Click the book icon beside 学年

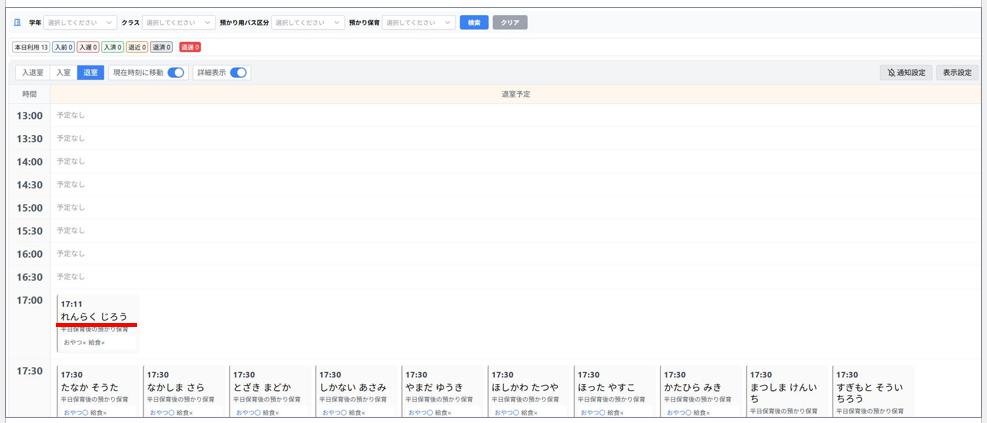[x=17, y=22]
